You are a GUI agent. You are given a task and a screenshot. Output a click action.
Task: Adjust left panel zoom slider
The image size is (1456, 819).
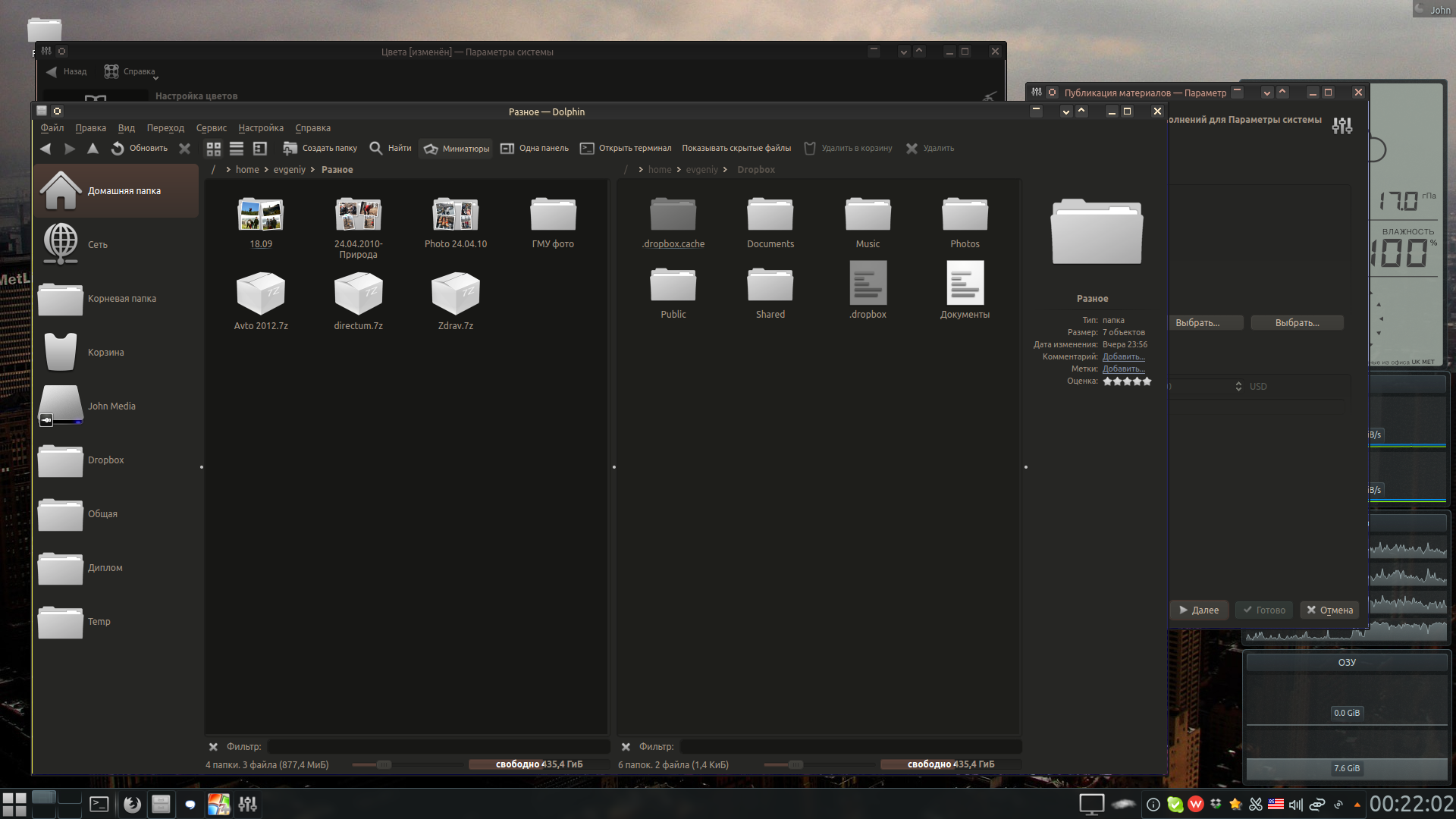pyautogui.click(x=384, y=764)
